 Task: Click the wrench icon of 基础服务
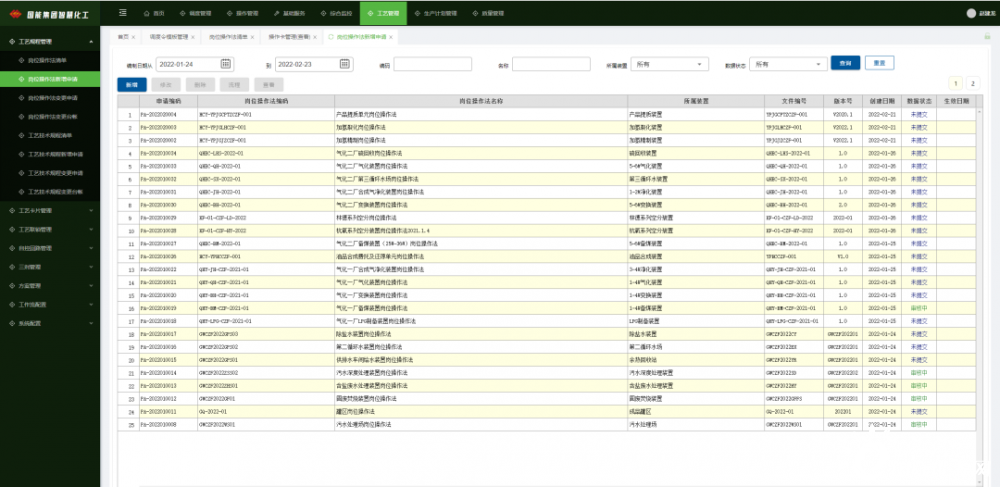tap(276, 13)
